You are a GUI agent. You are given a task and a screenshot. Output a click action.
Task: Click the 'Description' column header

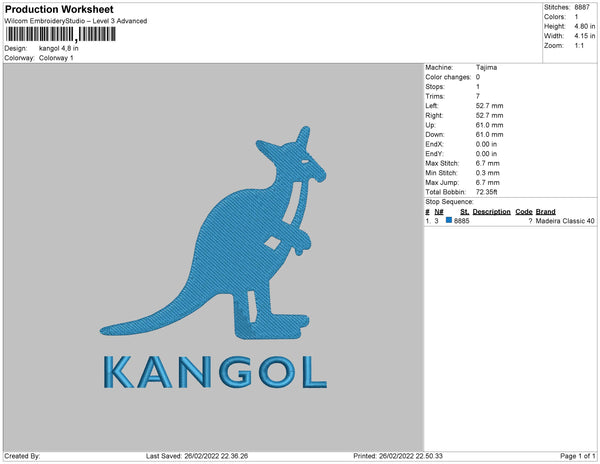click(x=491, y=212)
